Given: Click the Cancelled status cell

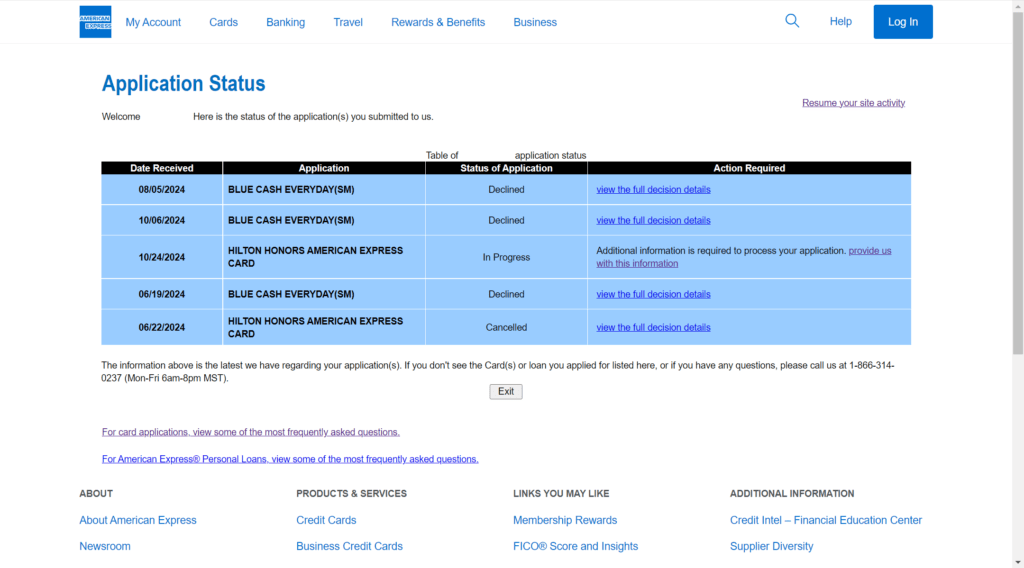Looking at the screenshot, I should [506, 328].
